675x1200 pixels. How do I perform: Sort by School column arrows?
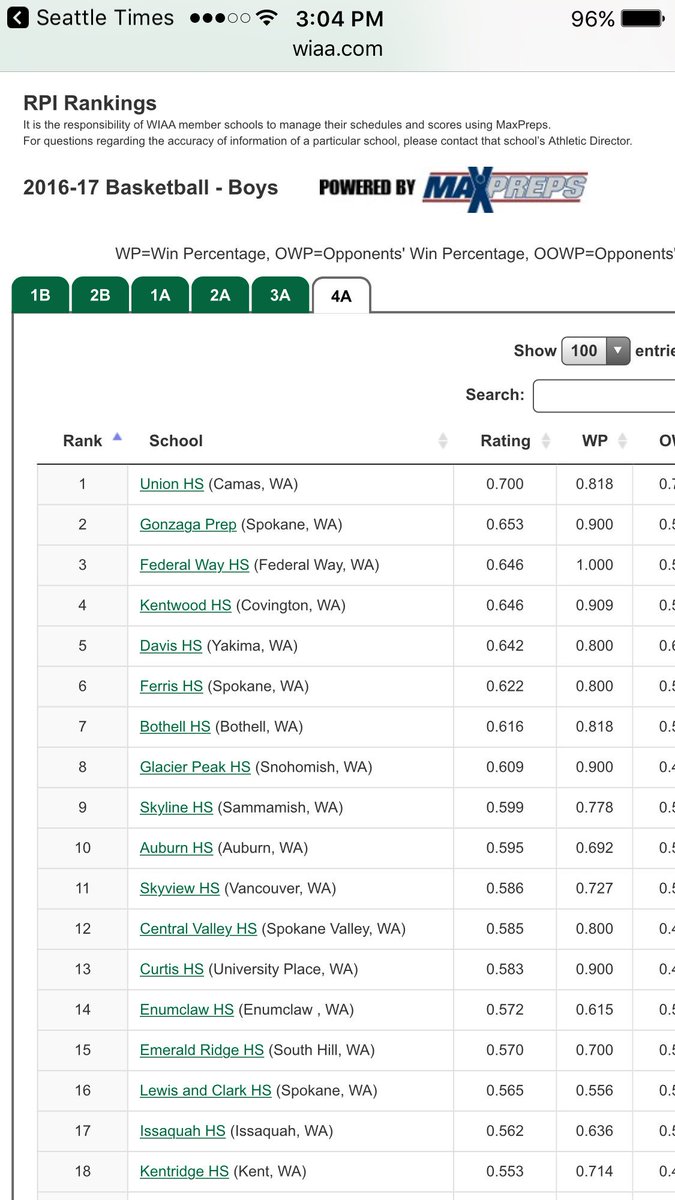[442, 441]
